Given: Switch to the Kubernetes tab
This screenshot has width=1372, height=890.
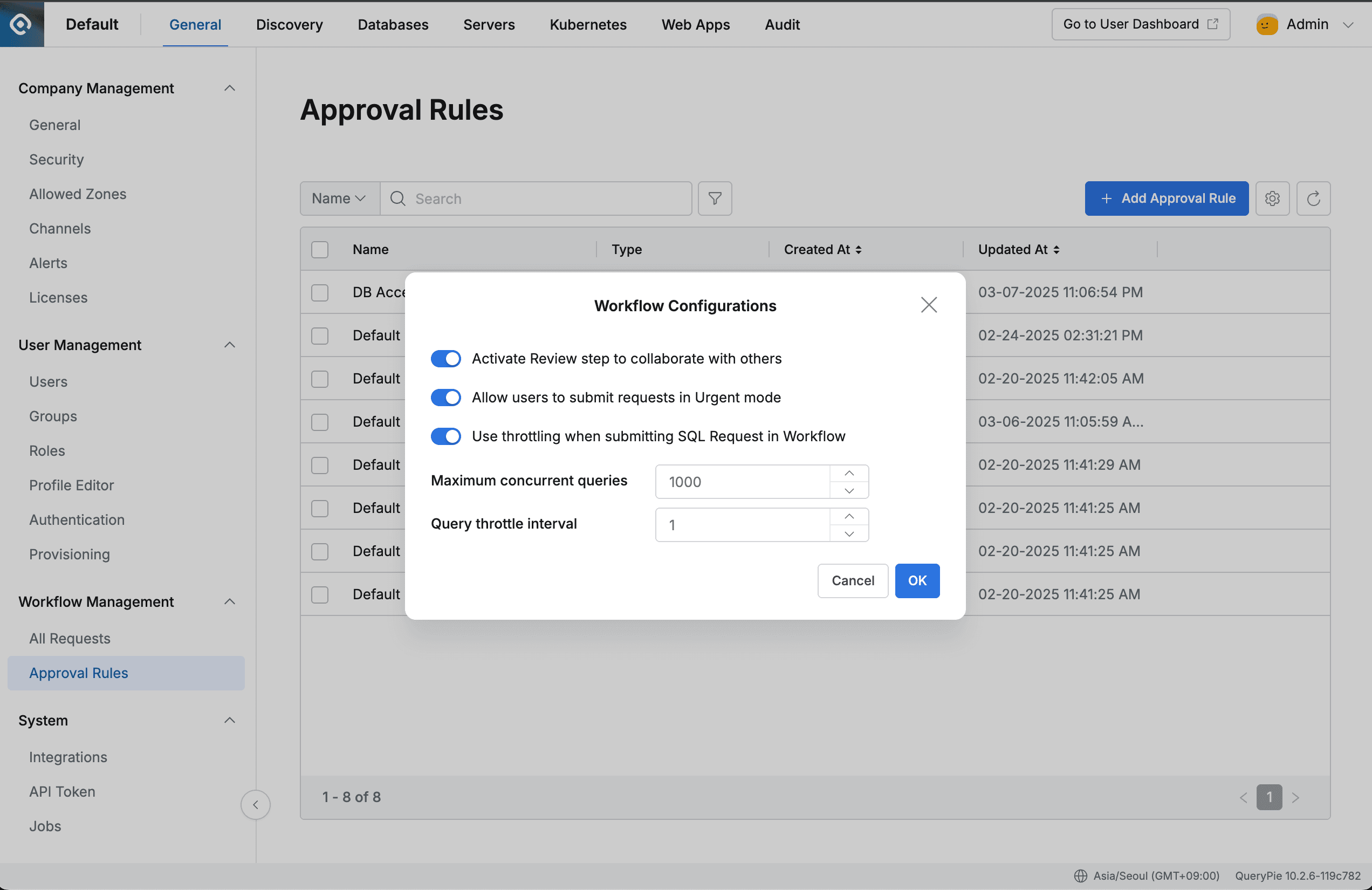Looking at the screenshot, I should (587, 24).
